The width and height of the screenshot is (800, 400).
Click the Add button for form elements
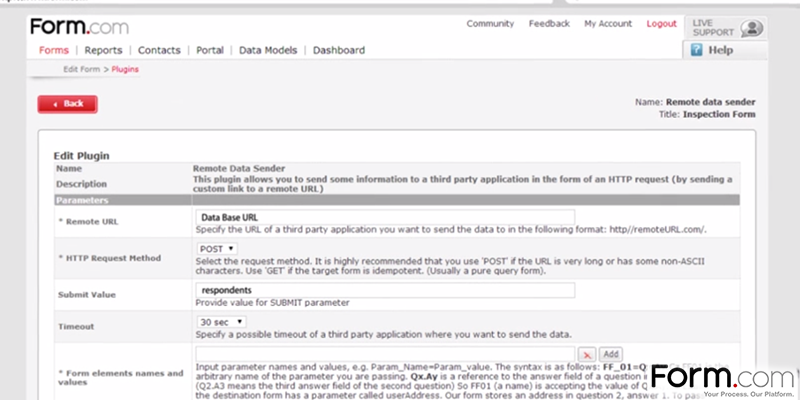610,354
